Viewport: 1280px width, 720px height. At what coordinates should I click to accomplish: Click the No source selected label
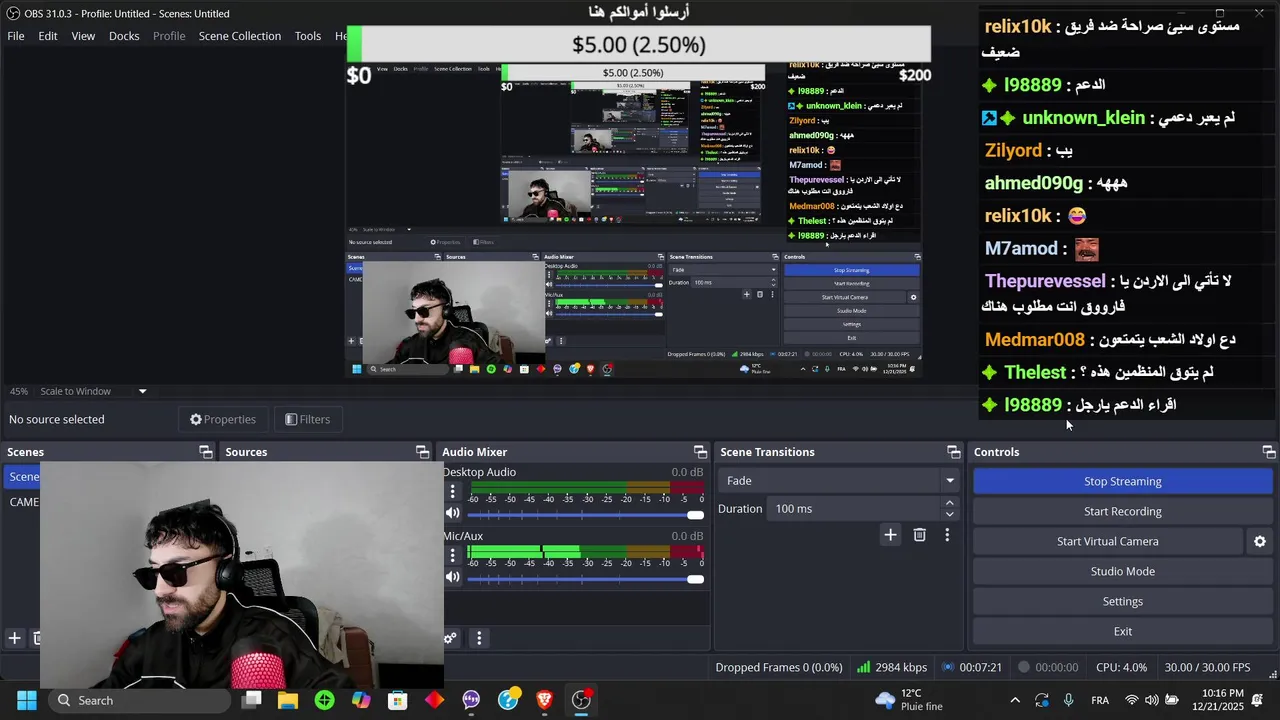57,419
